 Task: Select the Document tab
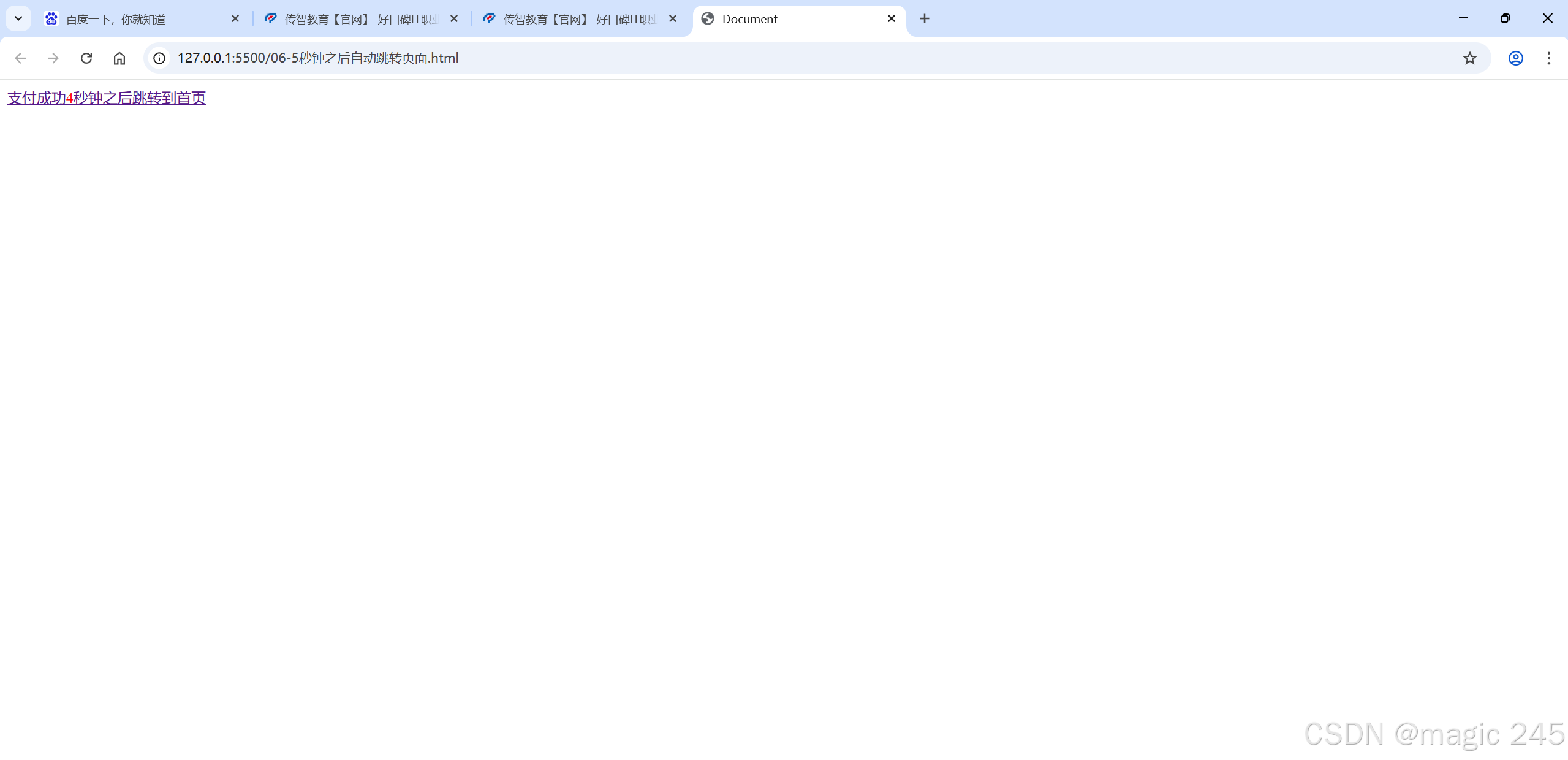(790, 19)
